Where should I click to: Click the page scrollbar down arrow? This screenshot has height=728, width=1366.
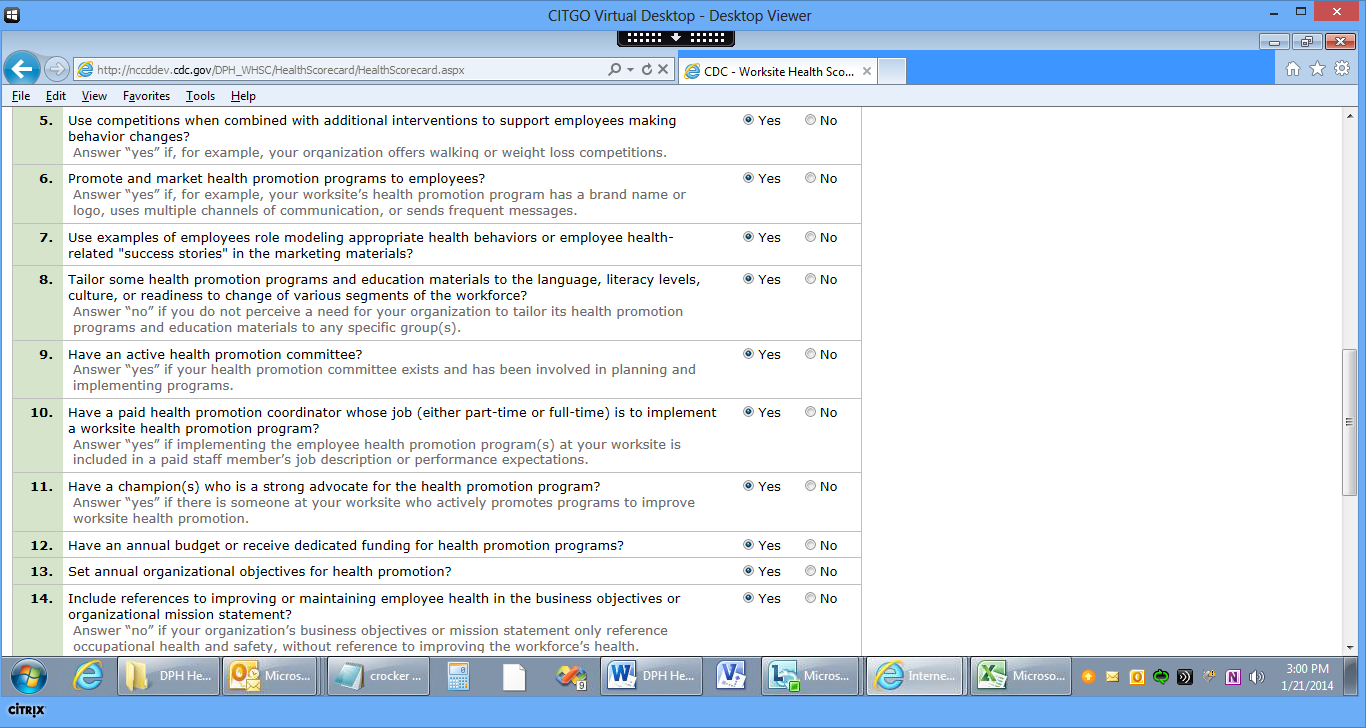click(x=1349, y=646)
